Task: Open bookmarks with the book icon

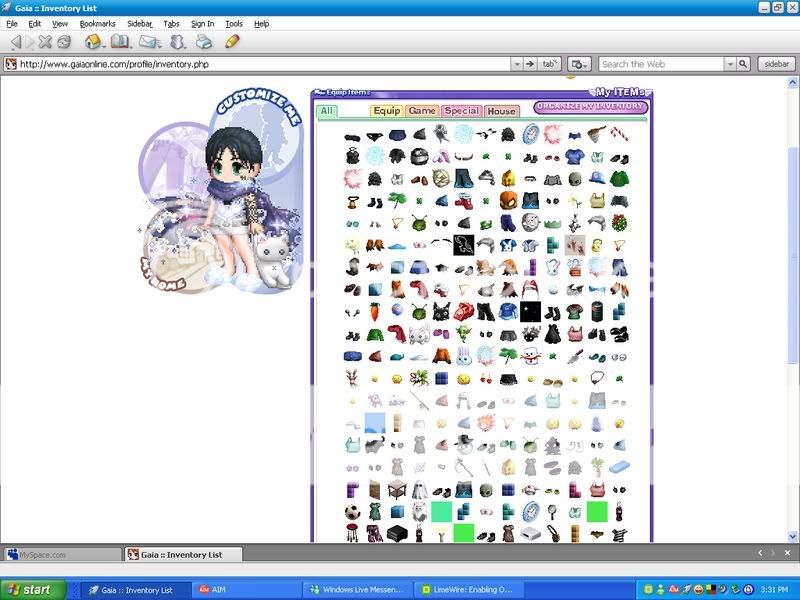Action: (x=120, y=41)
